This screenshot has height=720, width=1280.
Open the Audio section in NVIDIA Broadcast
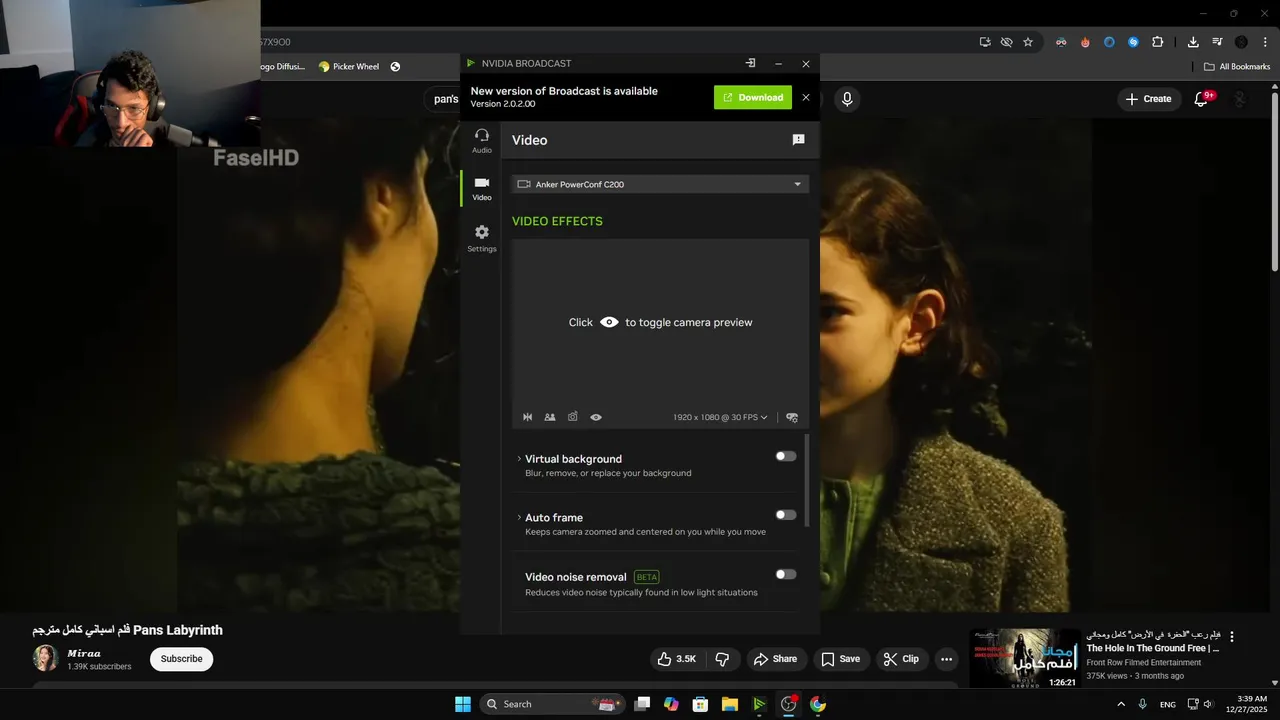(x=482, y=140)
